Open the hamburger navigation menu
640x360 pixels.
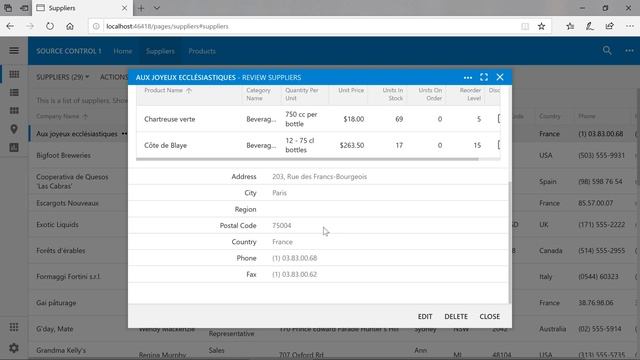pos(14,51)
